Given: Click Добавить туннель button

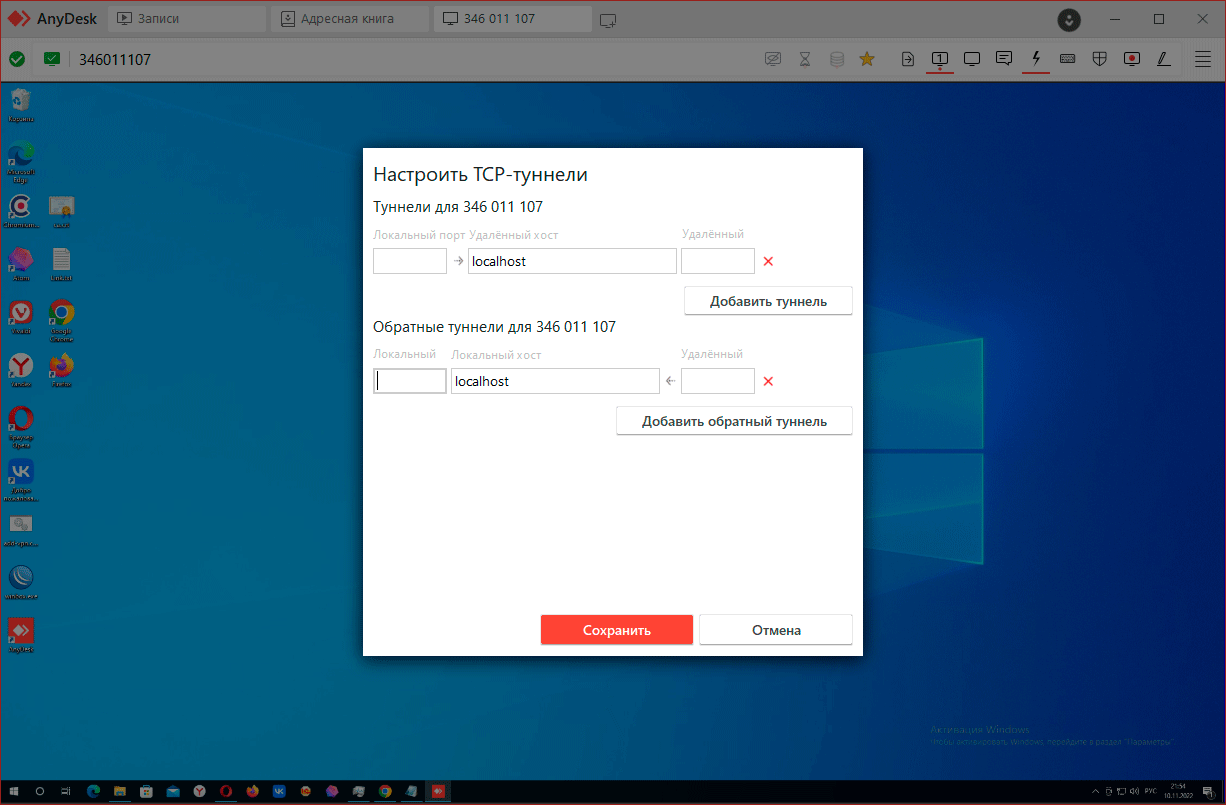Looking at the screenshot, I should point(768,301).
